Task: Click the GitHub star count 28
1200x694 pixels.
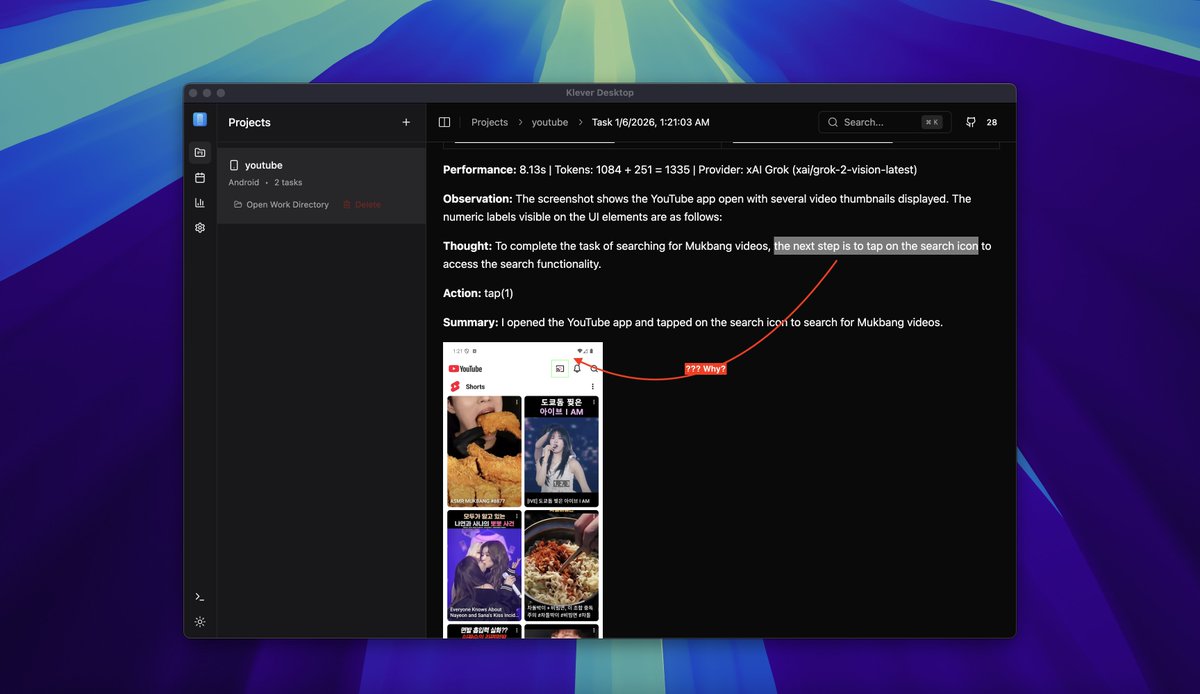Action: click(992, 122)
